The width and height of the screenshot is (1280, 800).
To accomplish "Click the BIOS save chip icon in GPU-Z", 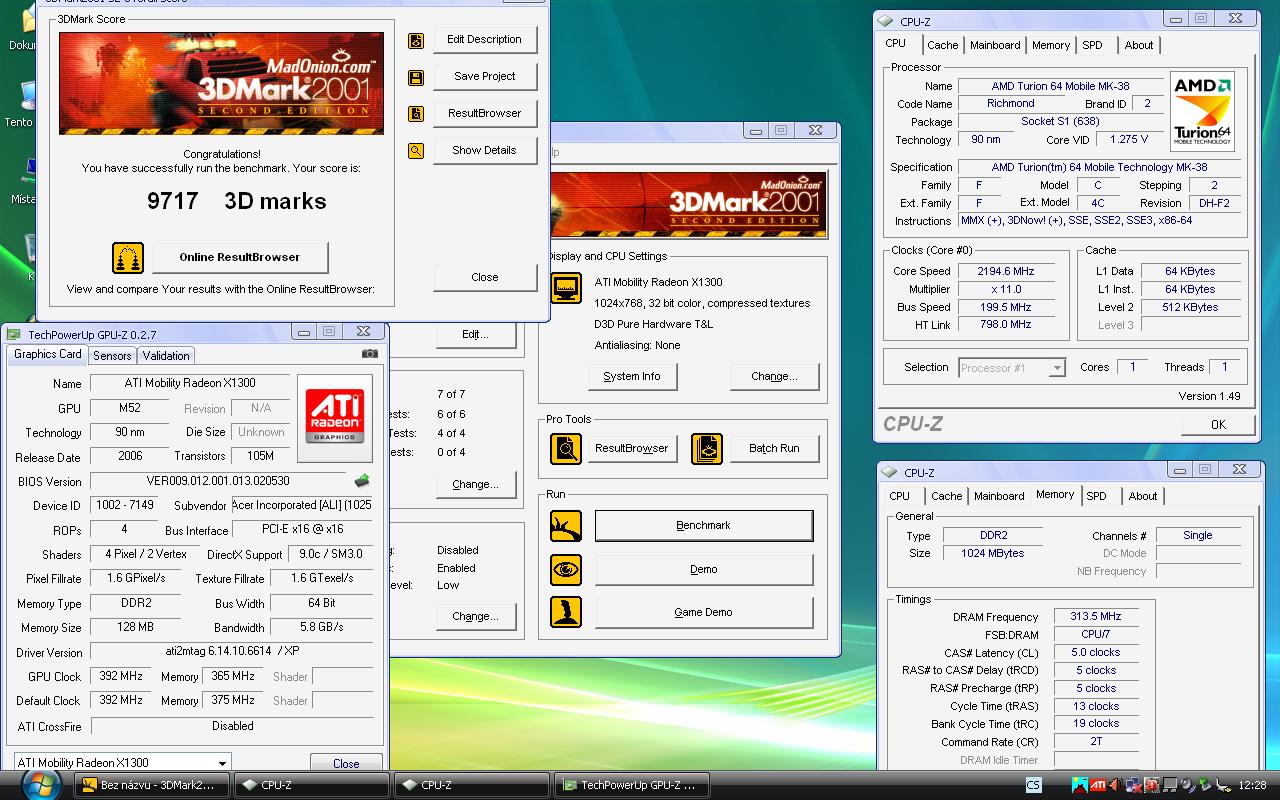I will (x=361, y=481).
